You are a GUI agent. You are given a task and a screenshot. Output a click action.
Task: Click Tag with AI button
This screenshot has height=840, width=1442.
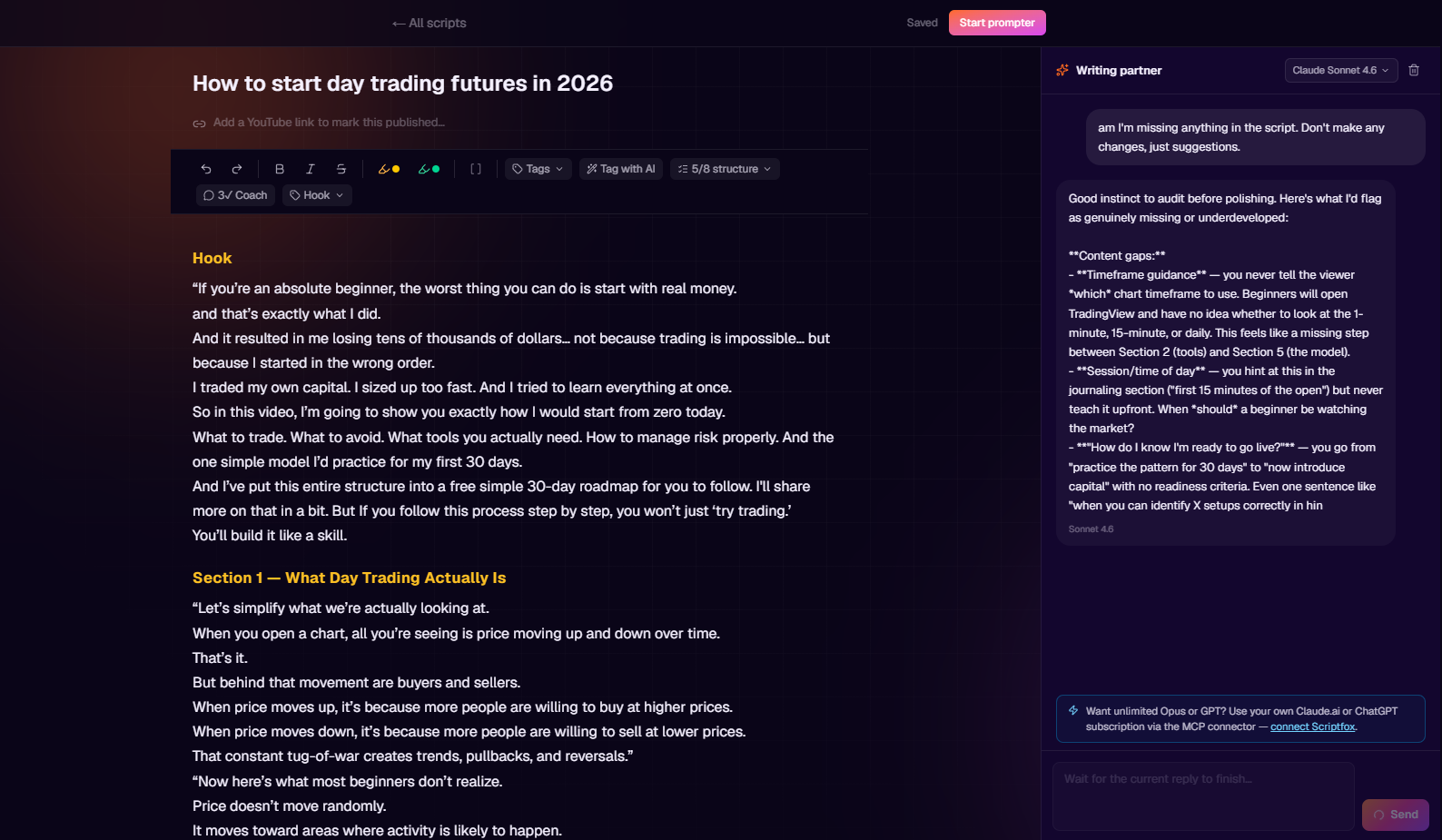coord(621,169)
